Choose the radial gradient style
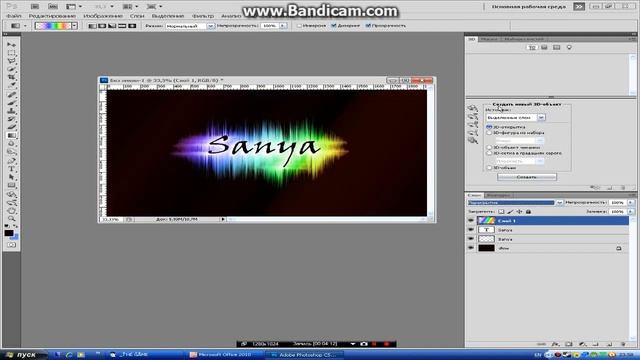Image resolution: width=640 pixels, height=360 pixels. [x=102, y=26]
